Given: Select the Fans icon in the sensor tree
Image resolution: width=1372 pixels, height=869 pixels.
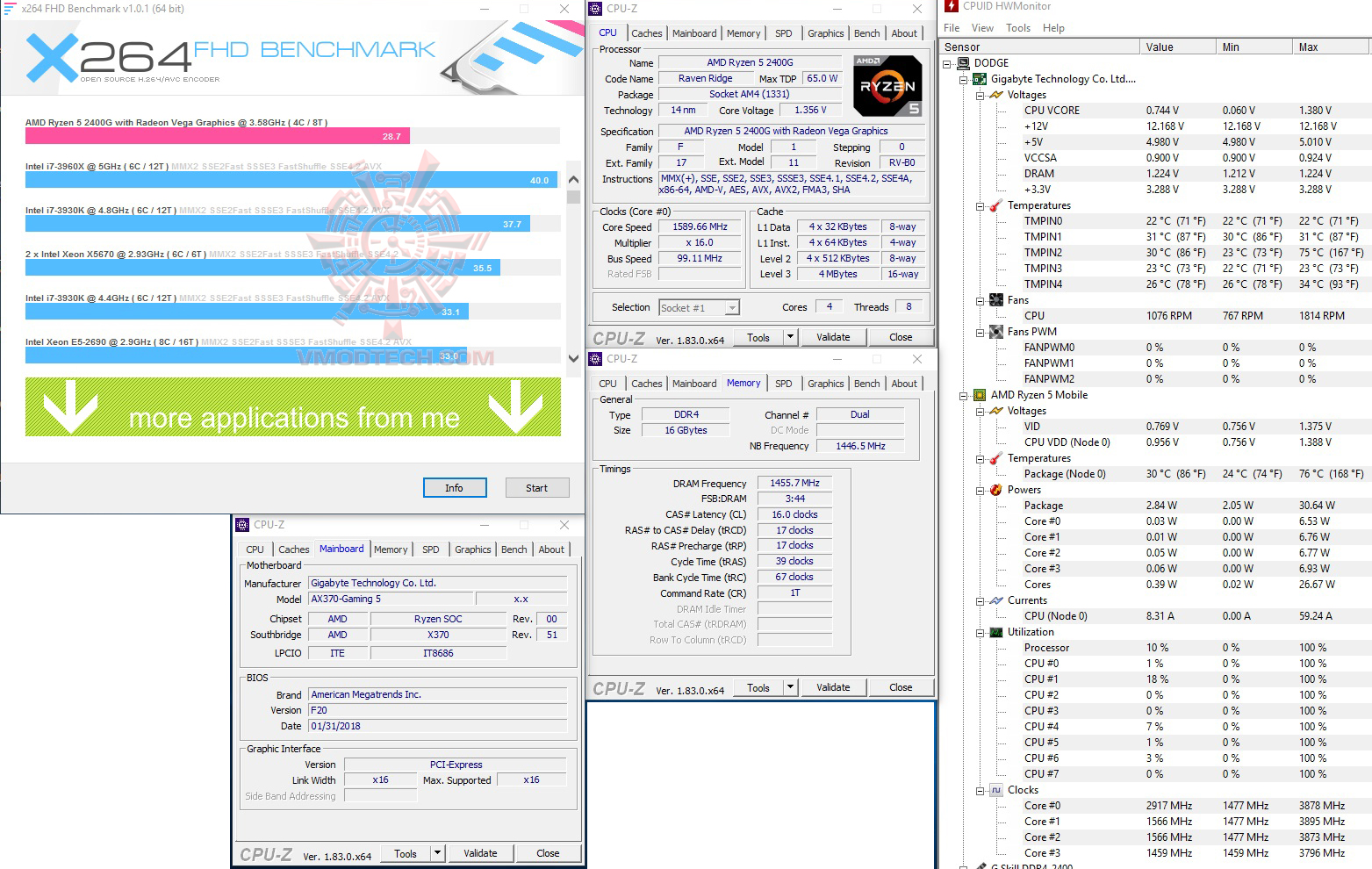Looking at the screenshot, I should [x=997, y=299].
